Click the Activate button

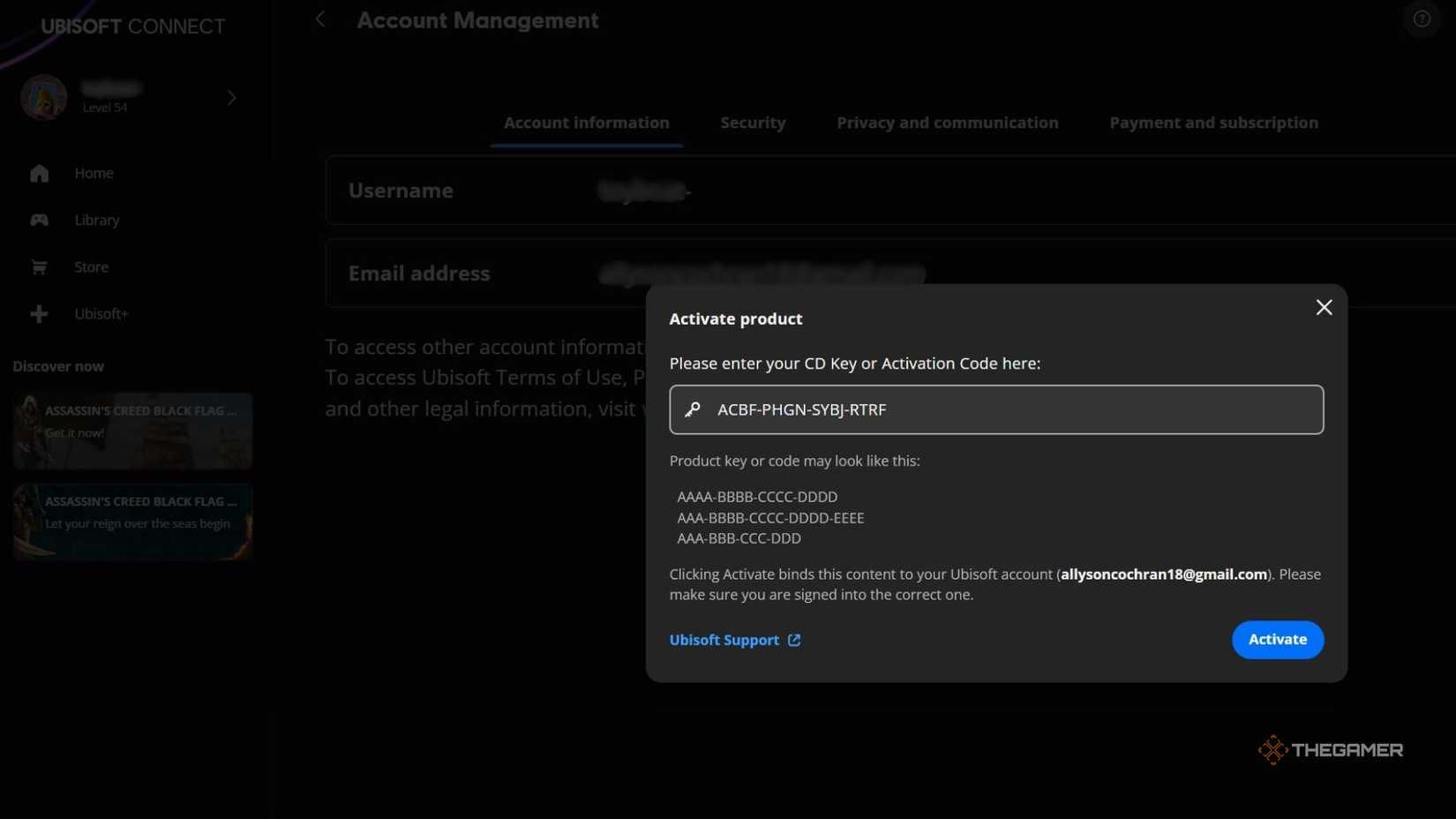1277,640
